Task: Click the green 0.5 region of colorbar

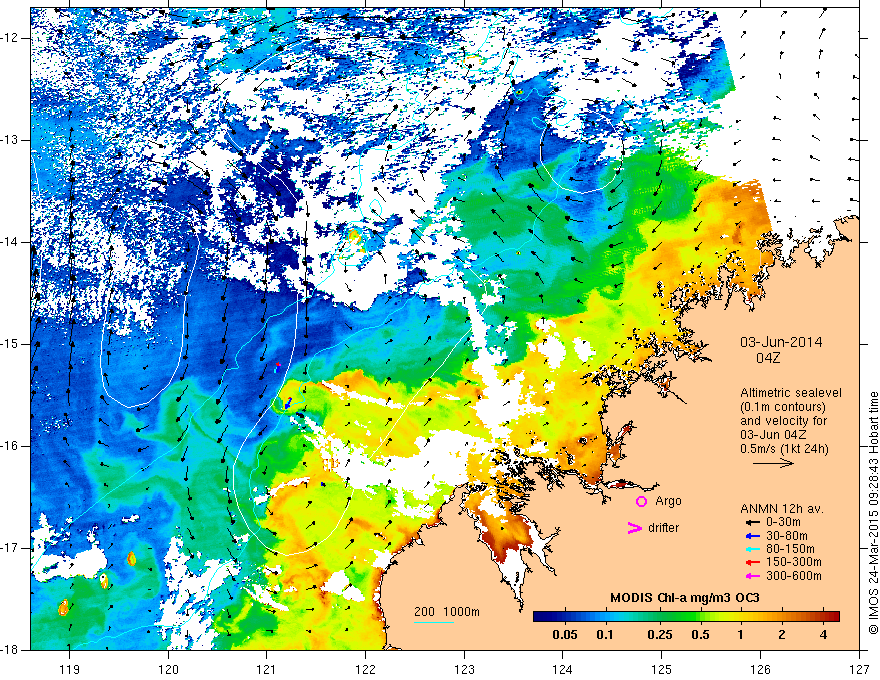Action: coord(700,617)
